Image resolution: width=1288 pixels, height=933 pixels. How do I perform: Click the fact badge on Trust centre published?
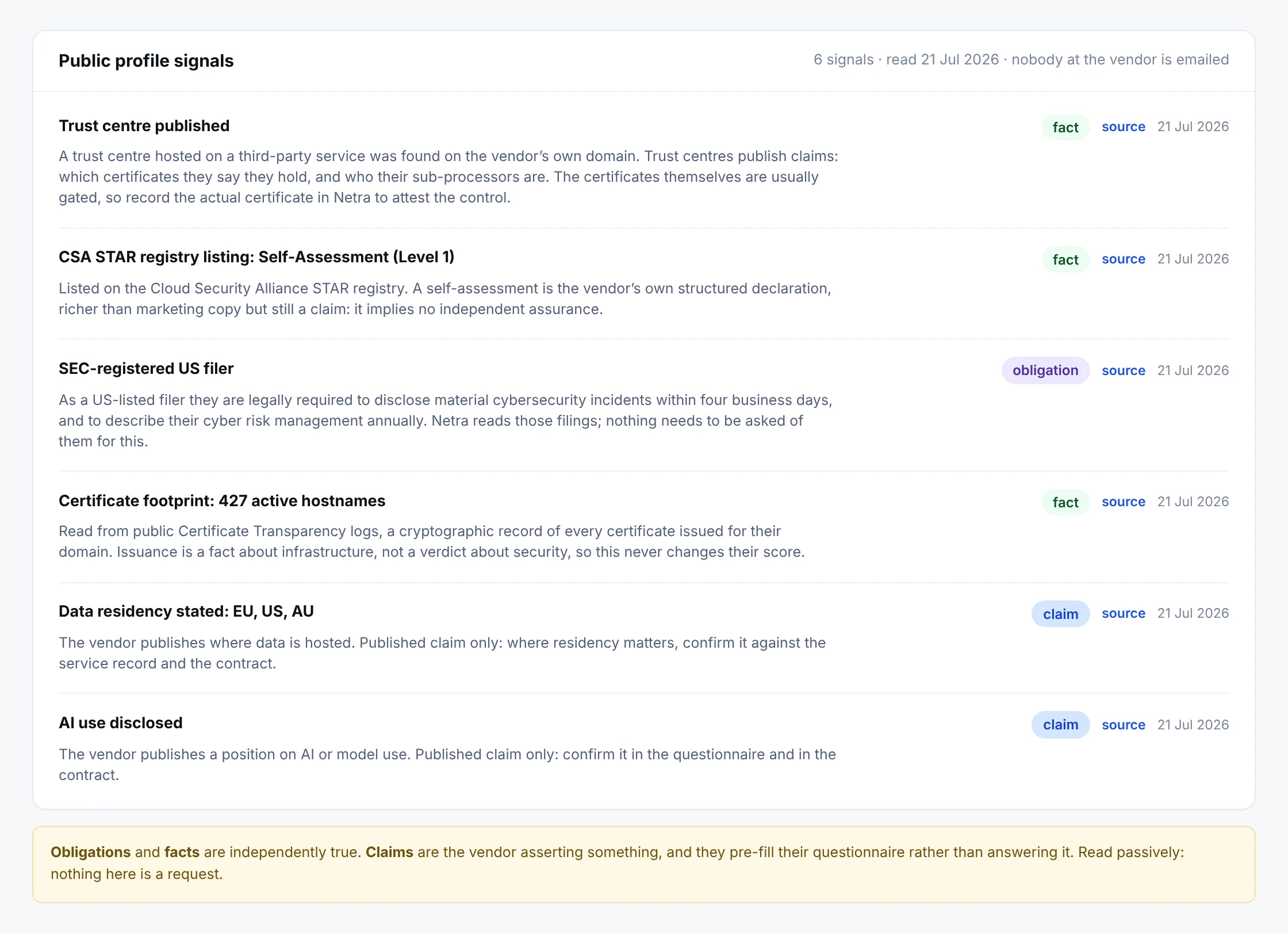click(1065, 127)
